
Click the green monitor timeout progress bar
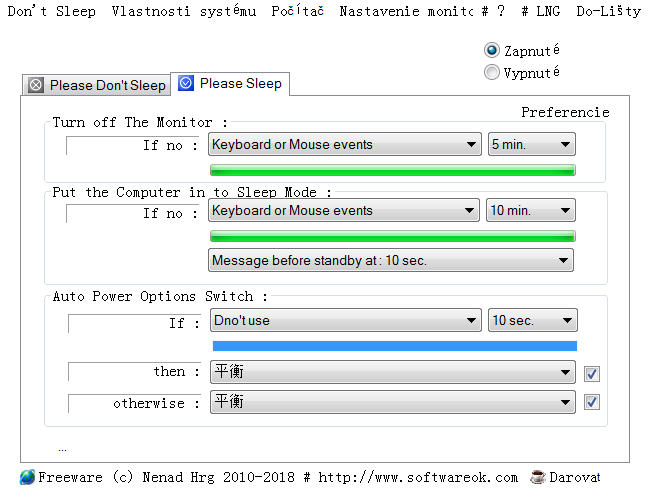pyautogui.click(x=392, y=170)
